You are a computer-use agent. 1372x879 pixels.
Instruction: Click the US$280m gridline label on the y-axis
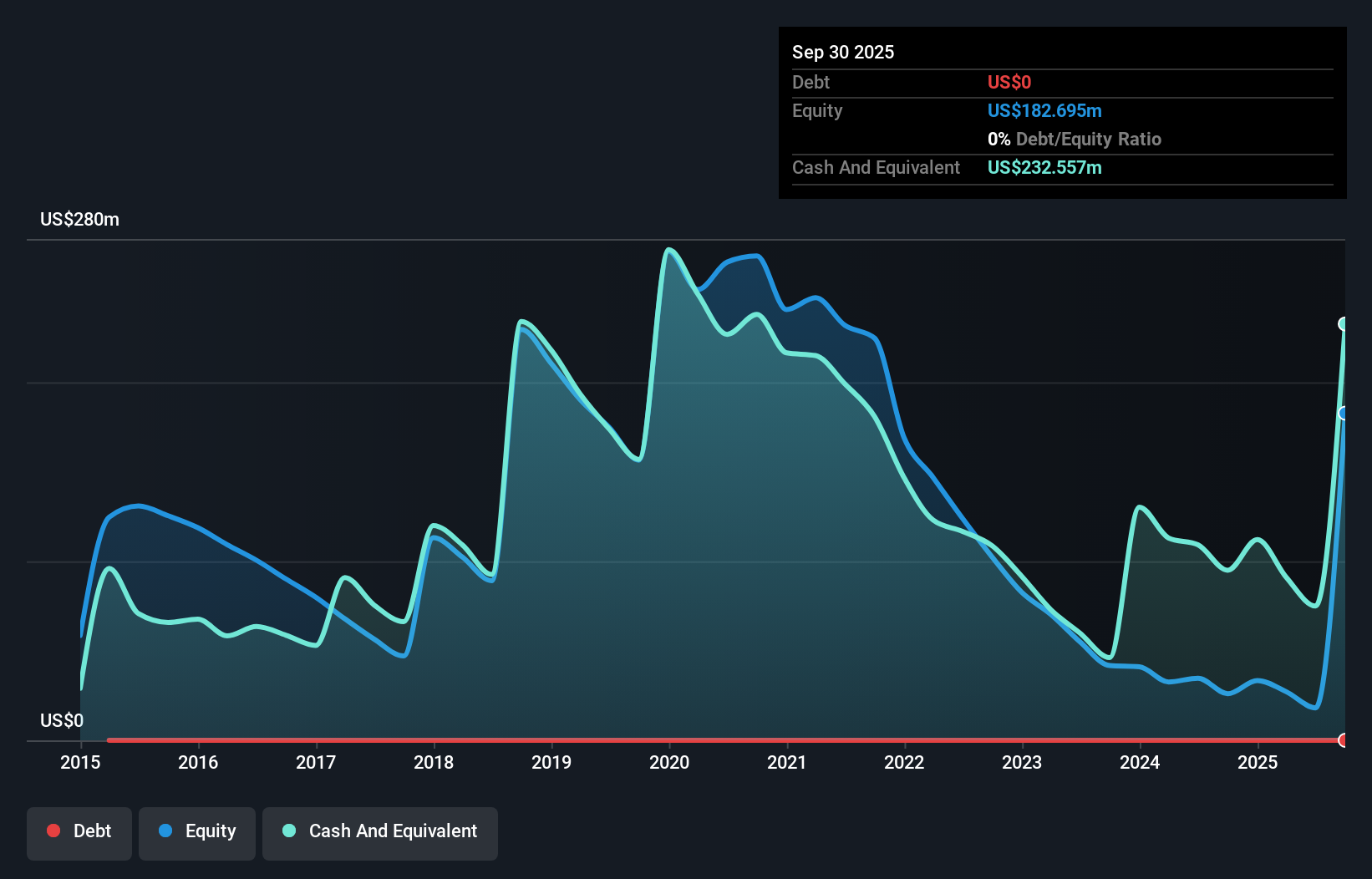[79, 219]
